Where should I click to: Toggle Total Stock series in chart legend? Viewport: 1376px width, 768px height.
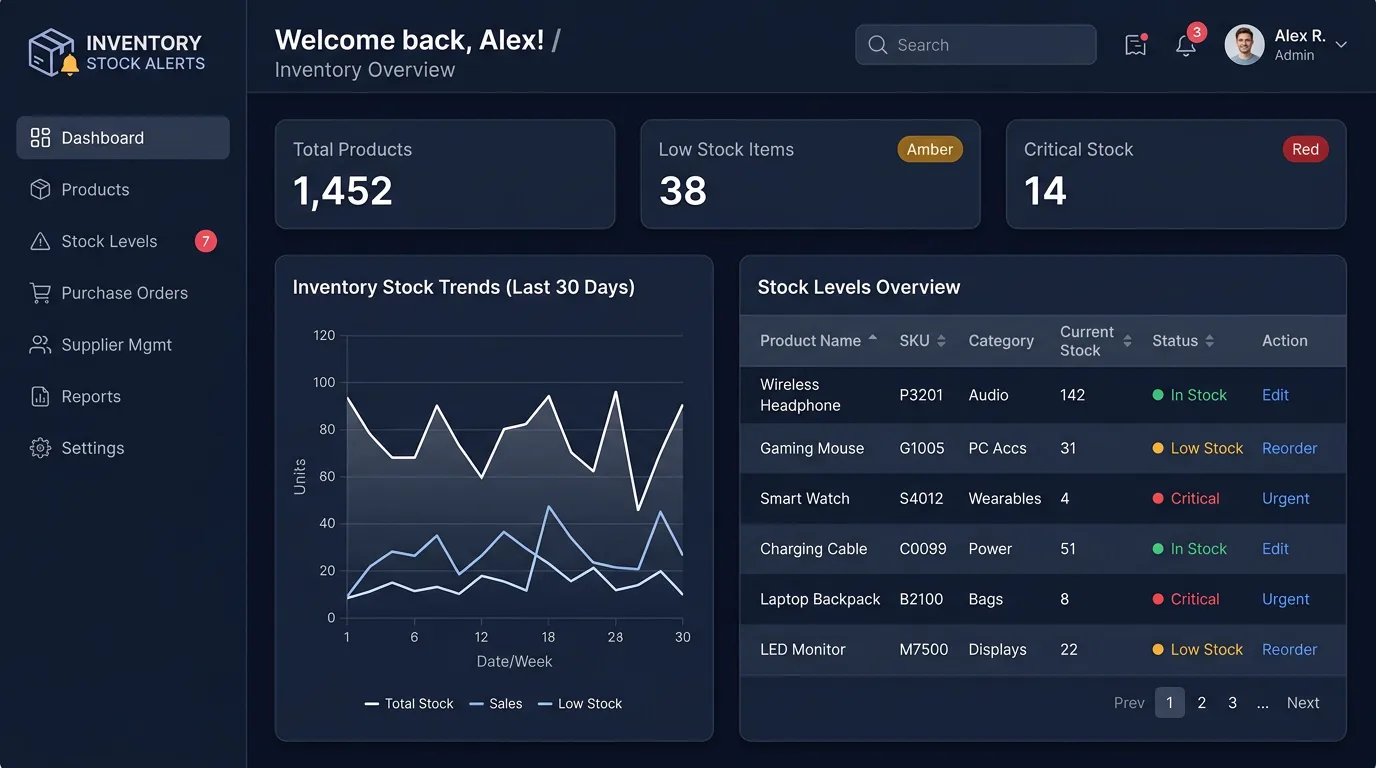point(409,704)
